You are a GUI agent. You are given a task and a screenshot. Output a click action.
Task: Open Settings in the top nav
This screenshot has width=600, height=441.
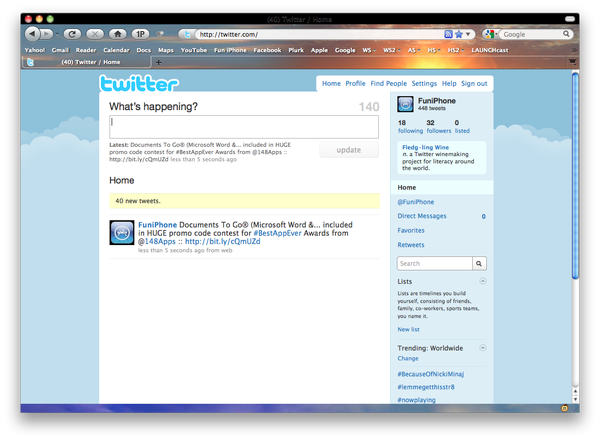(424, 83)
